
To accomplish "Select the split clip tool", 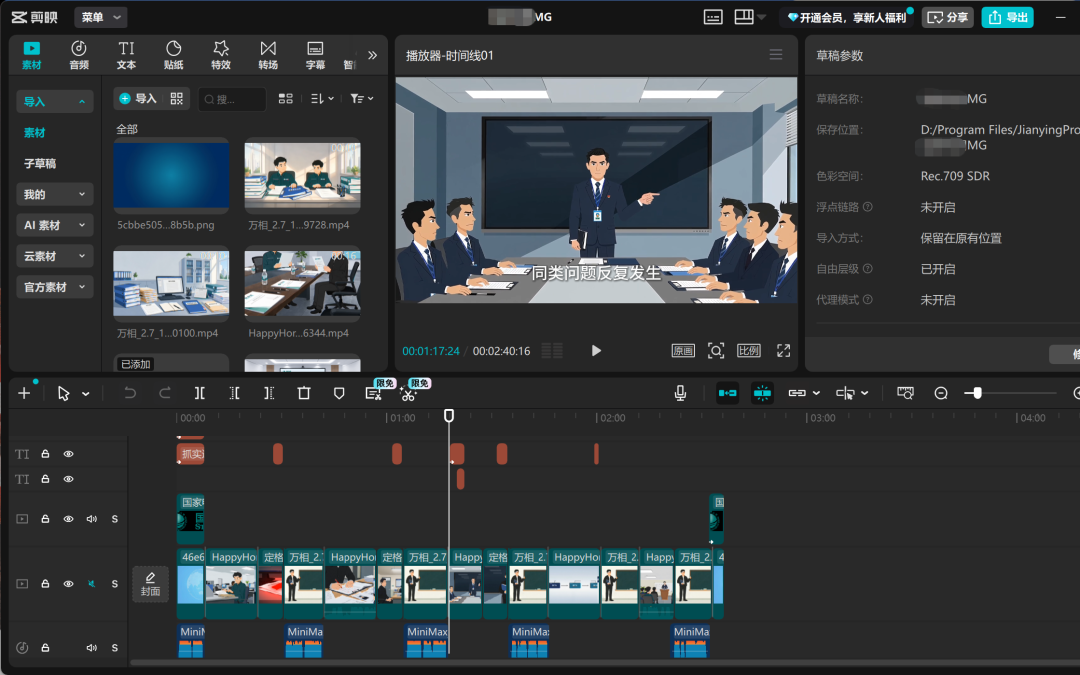I will point(199,393).
